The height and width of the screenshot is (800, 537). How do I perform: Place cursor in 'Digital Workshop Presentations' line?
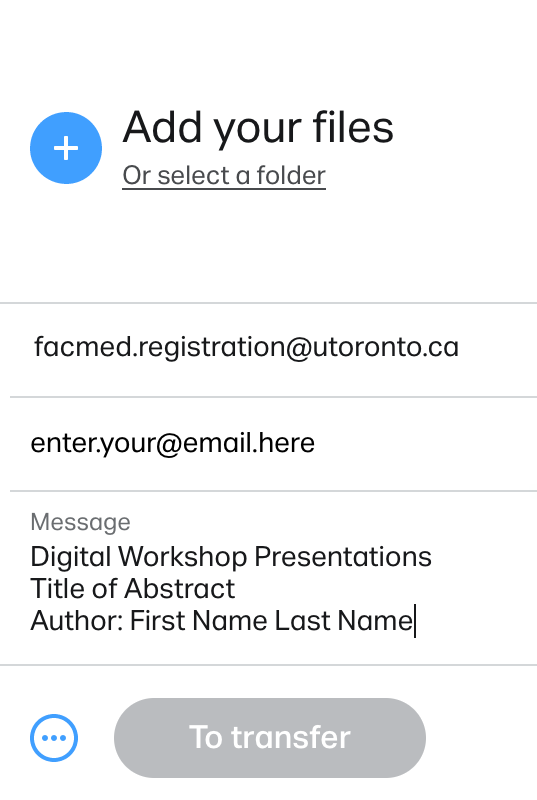pyautogui.click(x=231, y=557)
